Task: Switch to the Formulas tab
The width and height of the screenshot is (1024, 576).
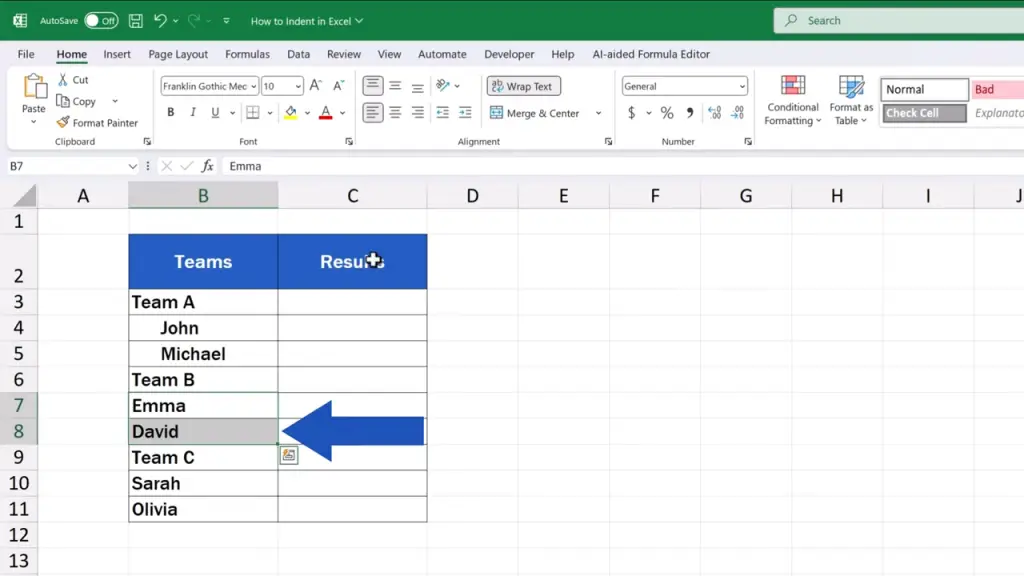Action: 247,54
